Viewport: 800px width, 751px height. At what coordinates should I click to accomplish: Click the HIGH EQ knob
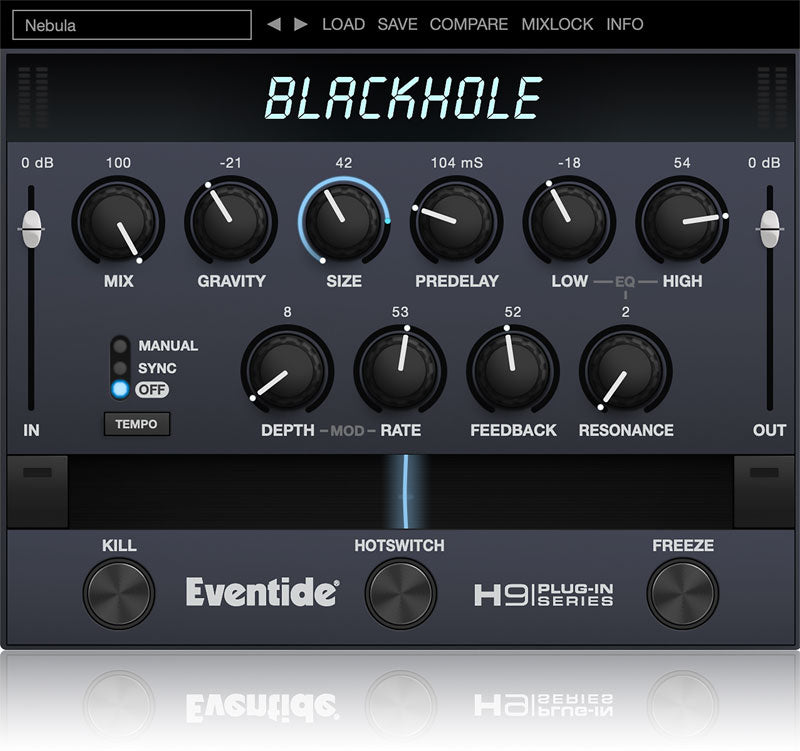(682, 220)
